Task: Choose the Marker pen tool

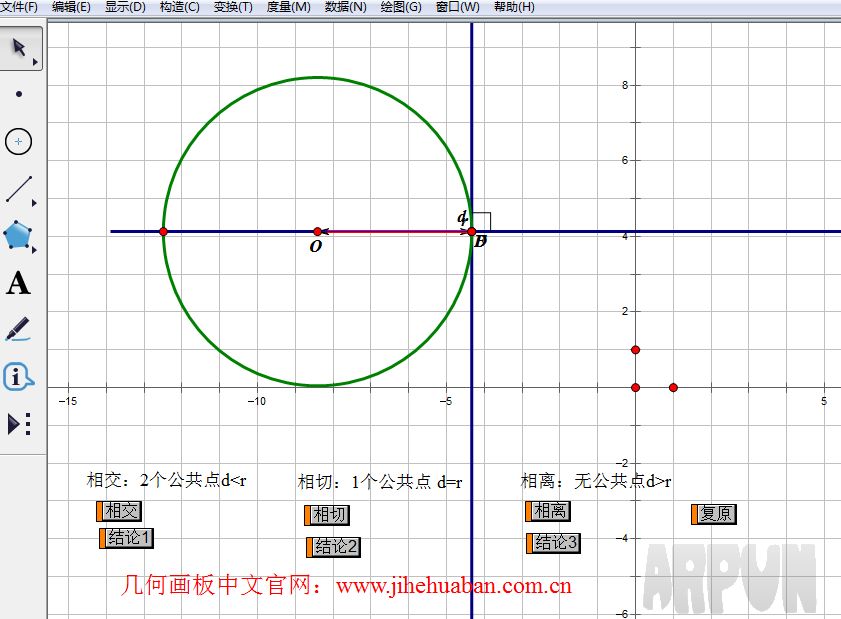Action: 20,330
